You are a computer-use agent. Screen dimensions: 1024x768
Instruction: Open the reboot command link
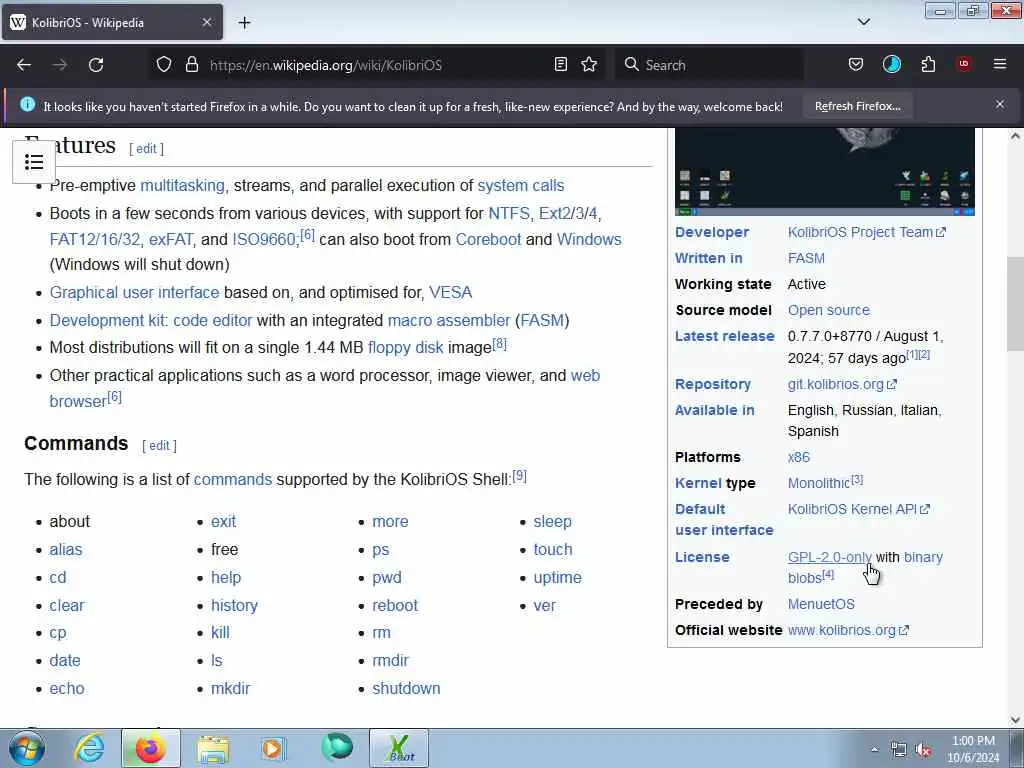(x=394, y=605)
